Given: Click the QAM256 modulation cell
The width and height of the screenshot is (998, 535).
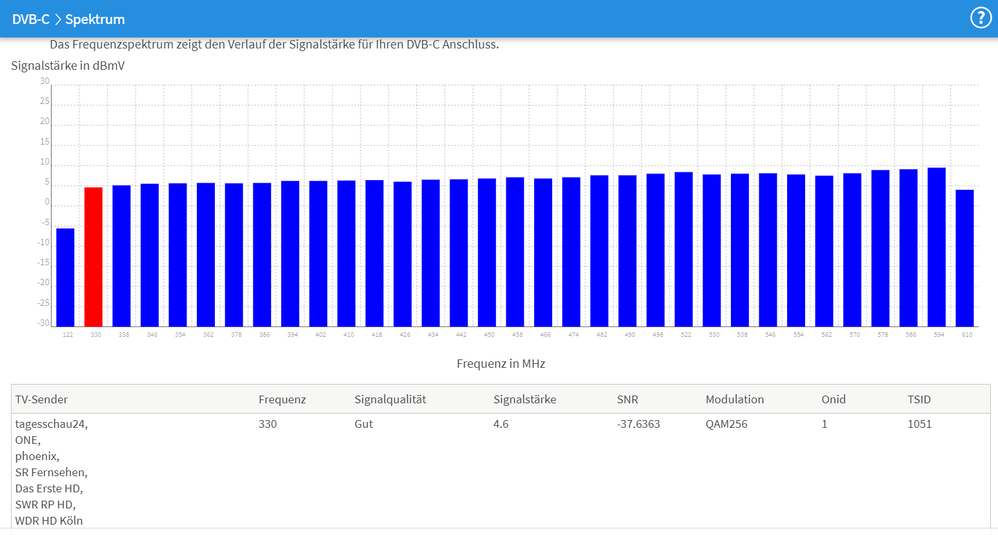Looking at the screenshot, I should pyautogui.click(x=726, y=424).
